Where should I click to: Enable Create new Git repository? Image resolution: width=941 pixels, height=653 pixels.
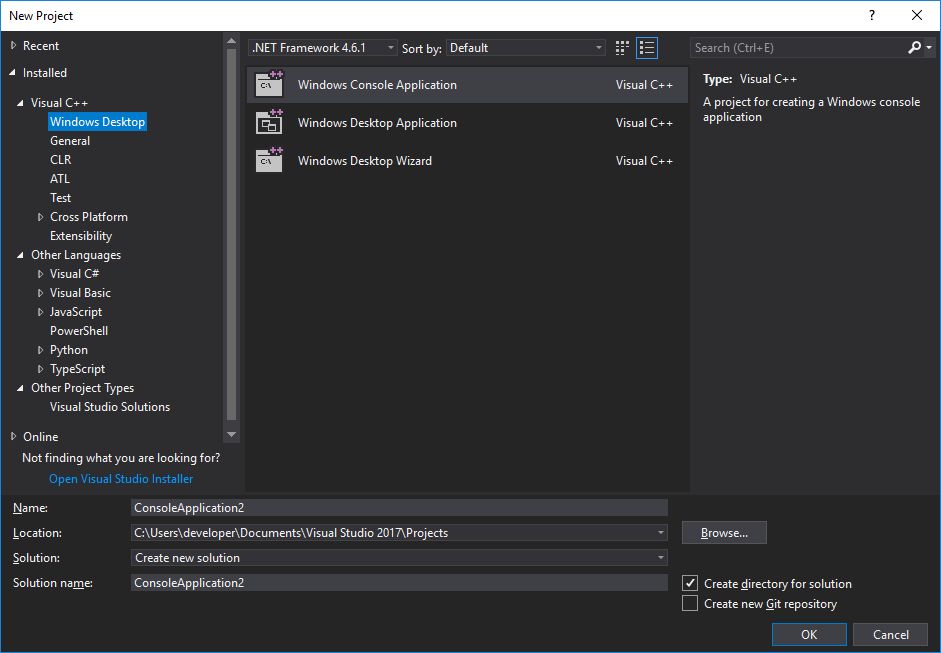point(690,603)
